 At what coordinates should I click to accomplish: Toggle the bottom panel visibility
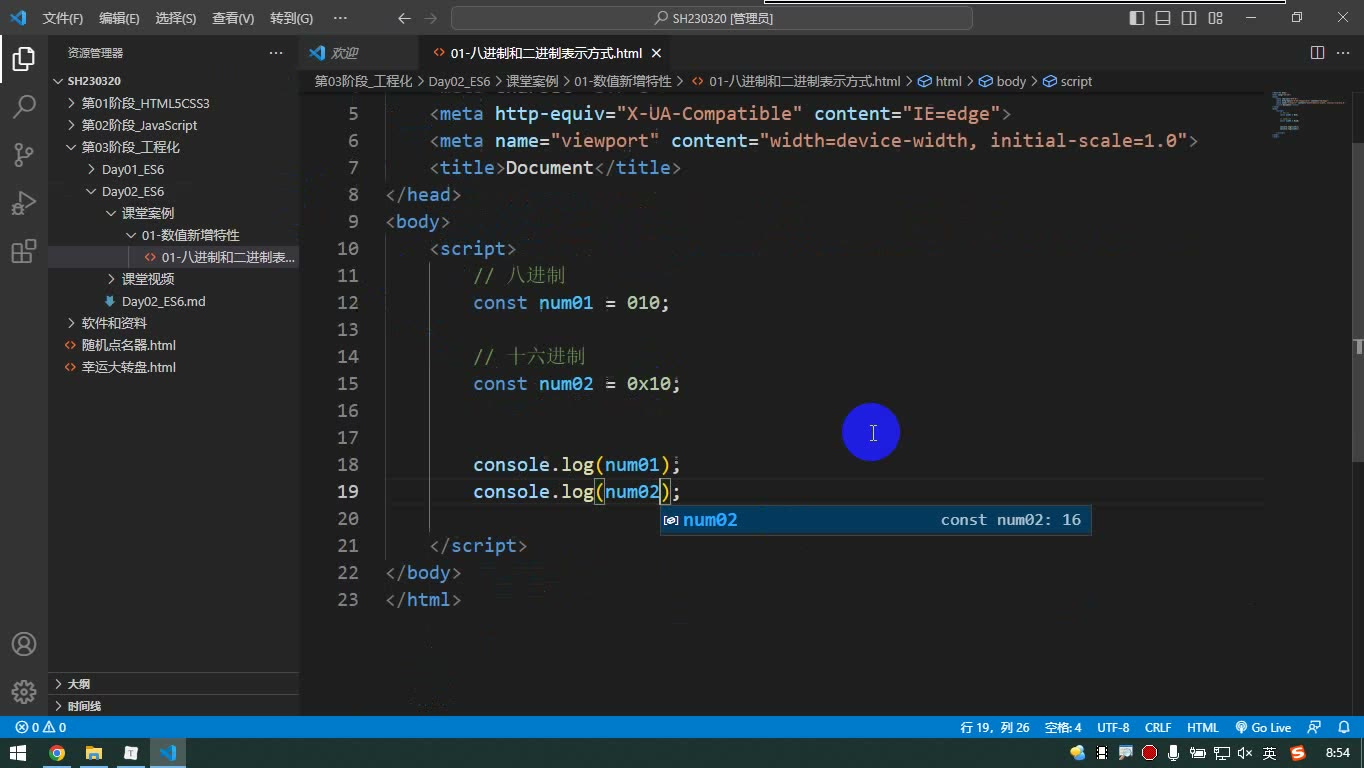pyautogui.click(x=1163, y=18)
